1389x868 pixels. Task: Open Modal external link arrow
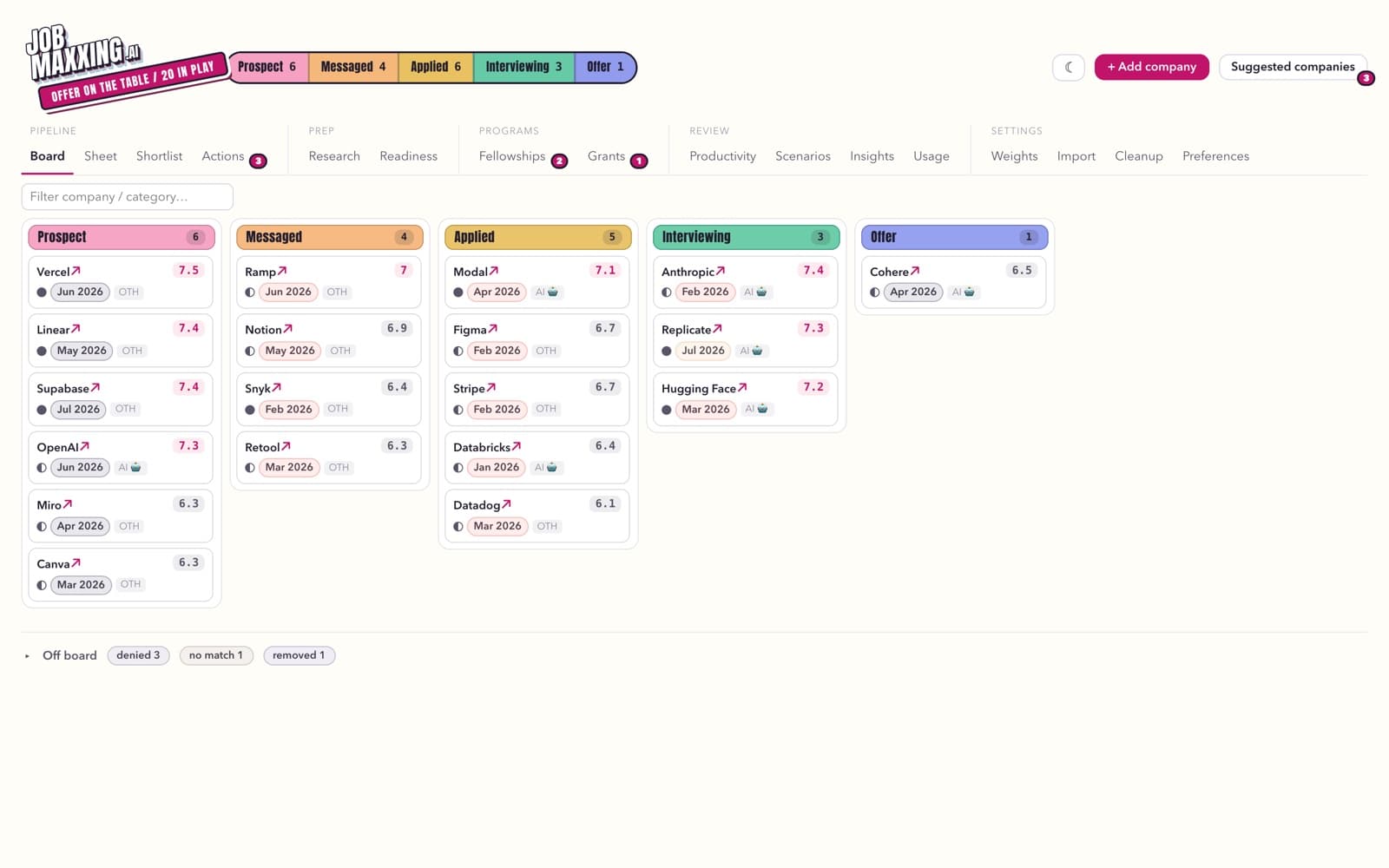[x=494, y=271]
